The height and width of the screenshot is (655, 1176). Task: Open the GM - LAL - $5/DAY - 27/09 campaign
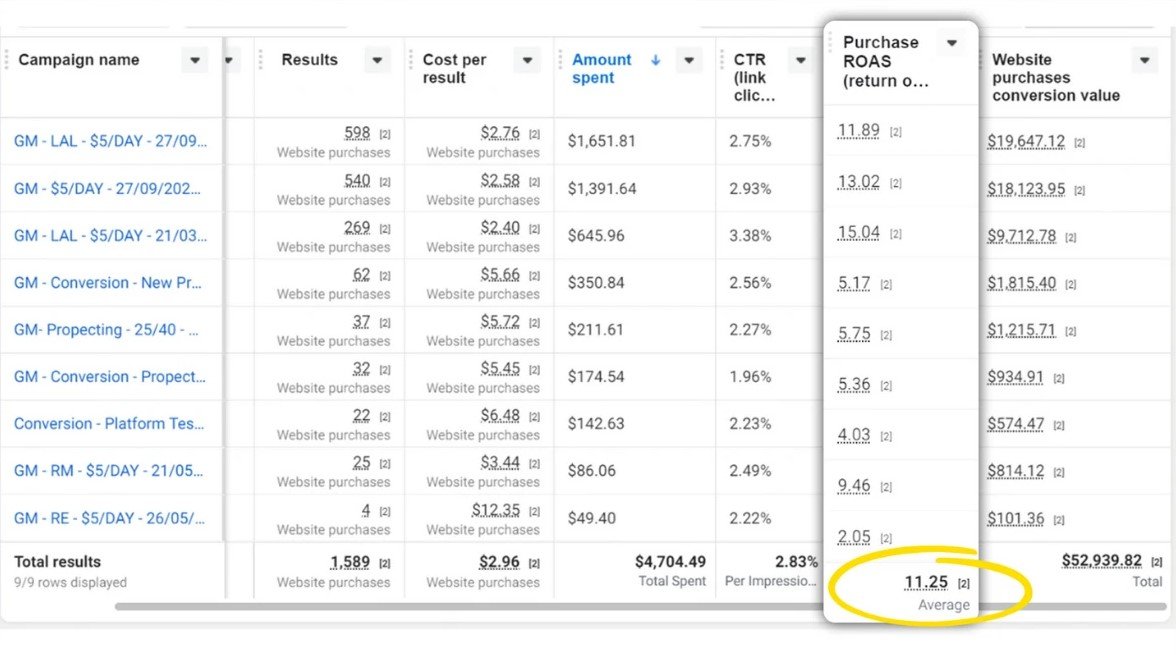(110, 141)
